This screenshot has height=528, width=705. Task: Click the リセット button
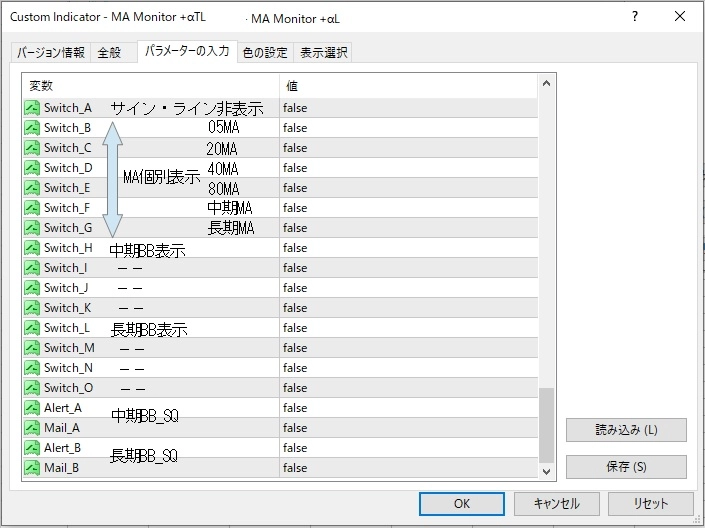[651, 504]
